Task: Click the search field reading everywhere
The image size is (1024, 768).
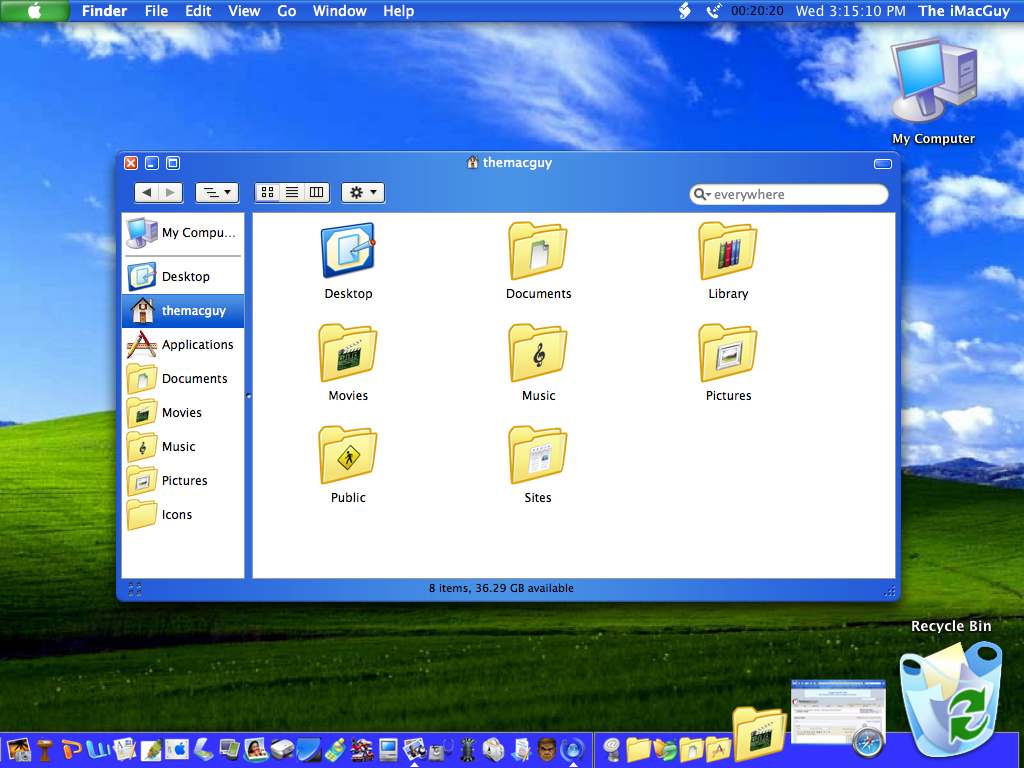Action: 789,194
